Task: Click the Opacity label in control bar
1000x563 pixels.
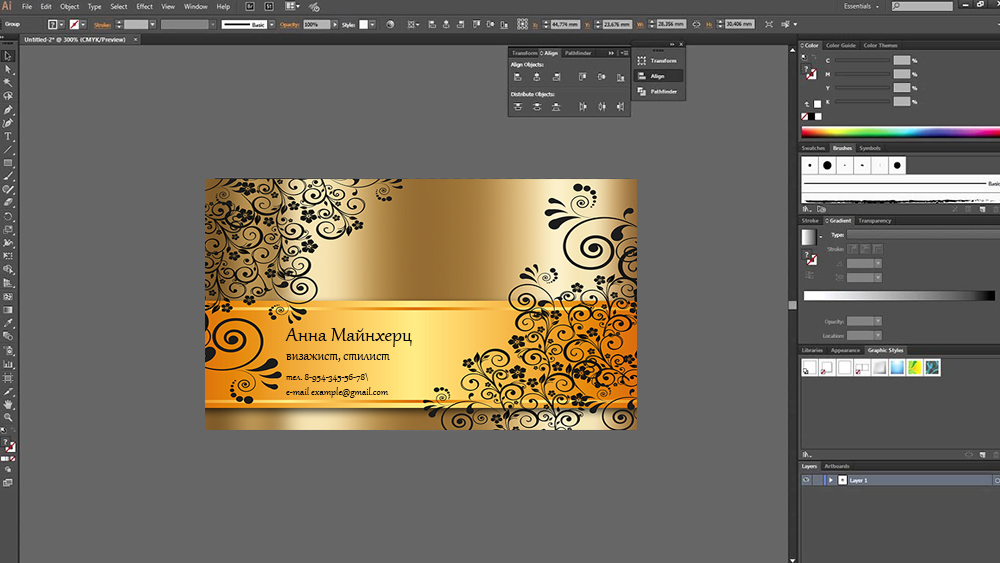Action: (x=289, y=24)
